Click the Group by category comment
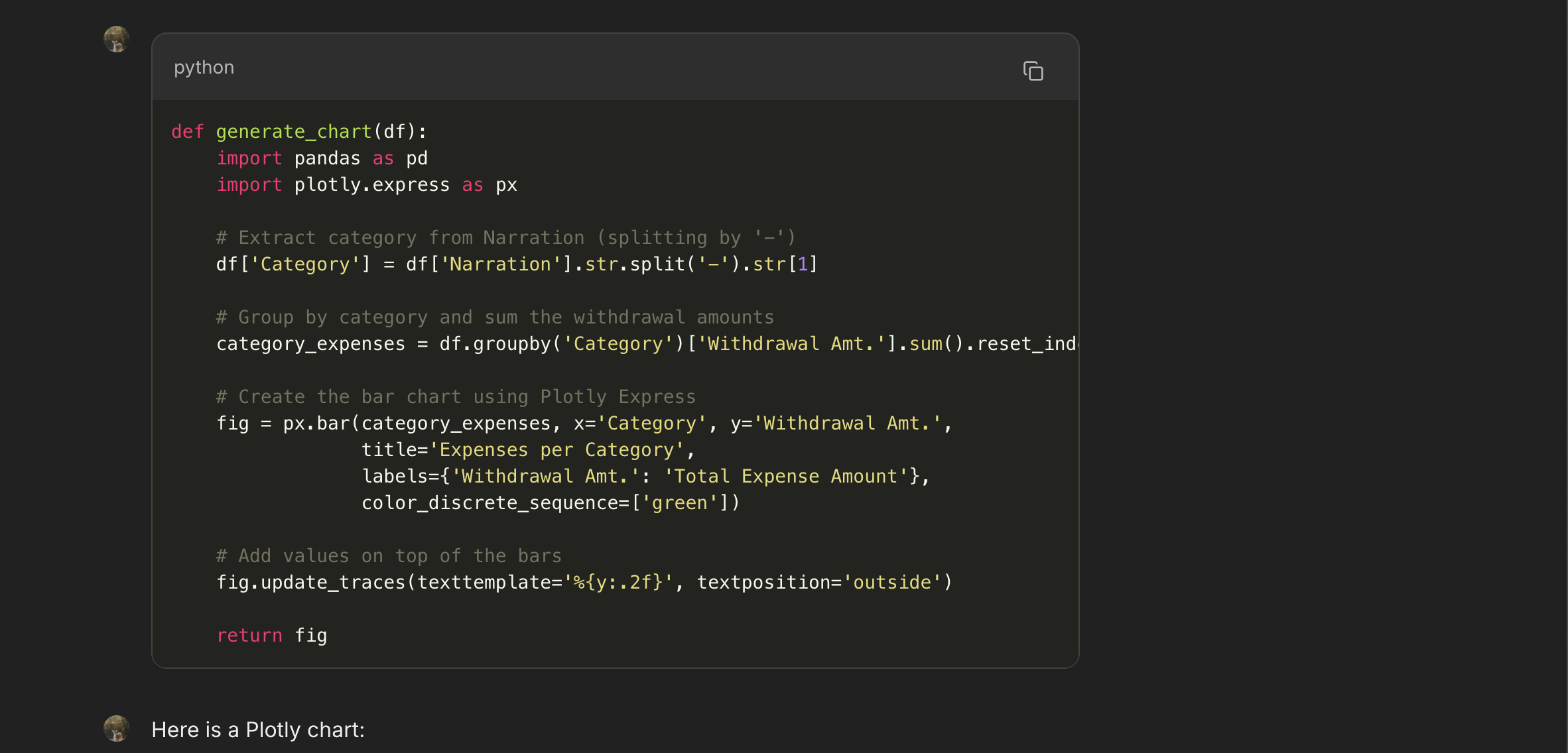 point(495,317)
